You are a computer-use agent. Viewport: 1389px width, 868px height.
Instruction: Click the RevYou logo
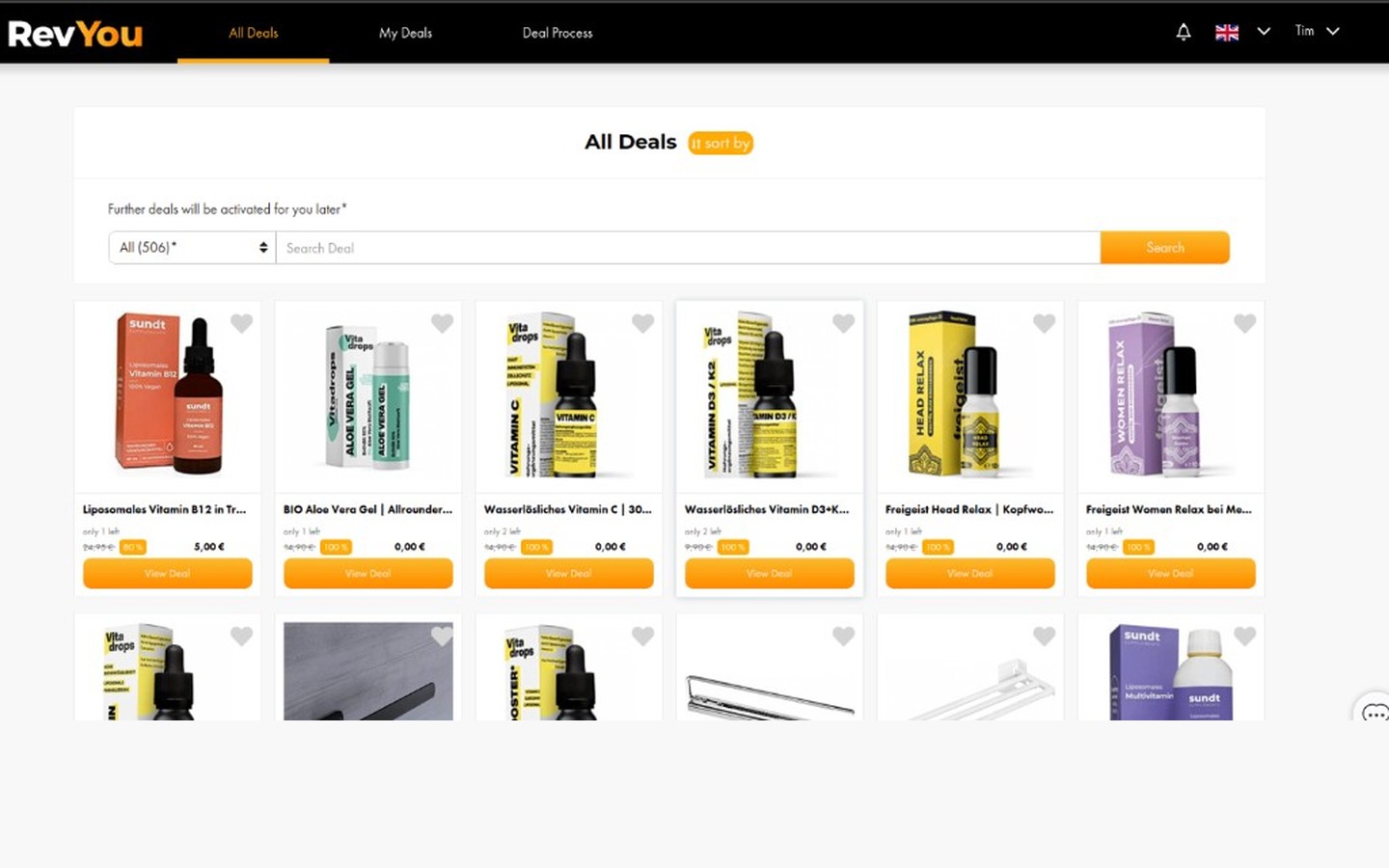[75, 34]
